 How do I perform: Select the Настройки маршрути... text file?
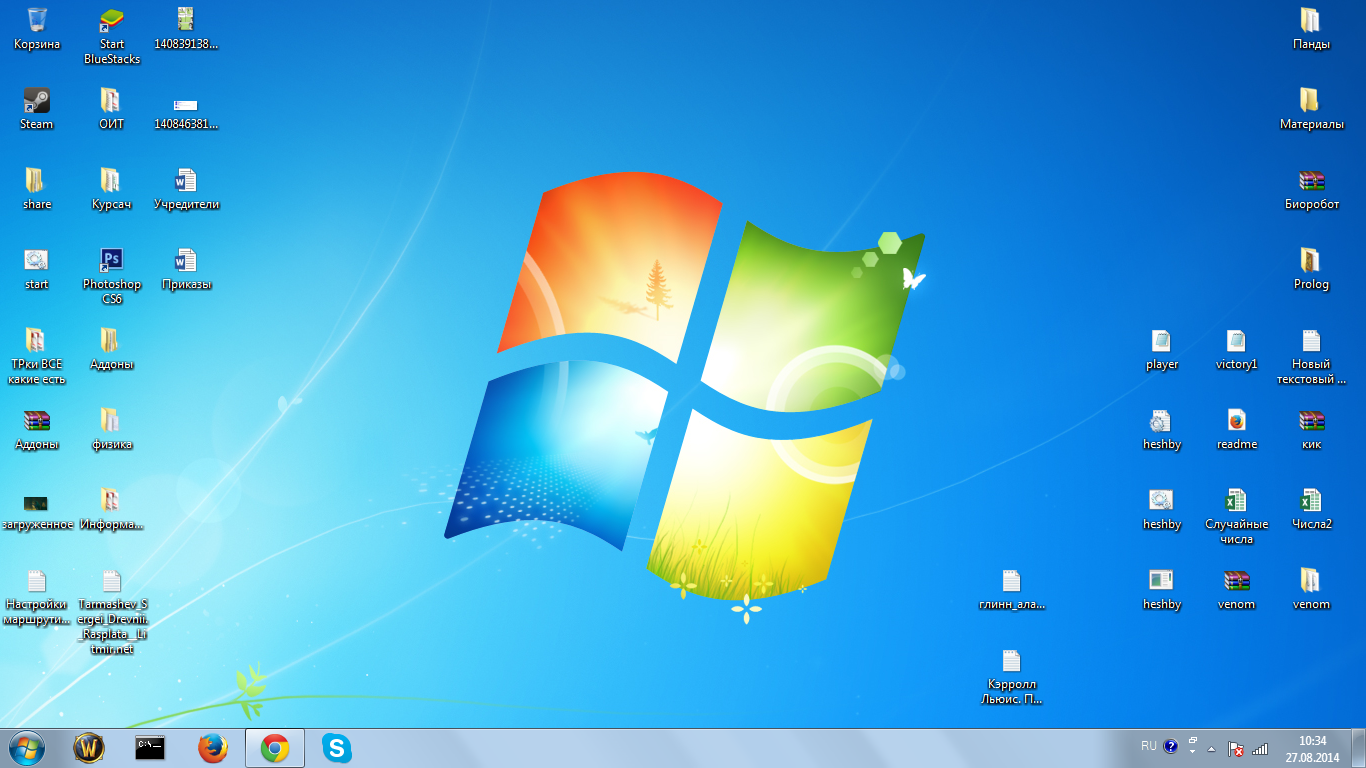click(37, 596)
